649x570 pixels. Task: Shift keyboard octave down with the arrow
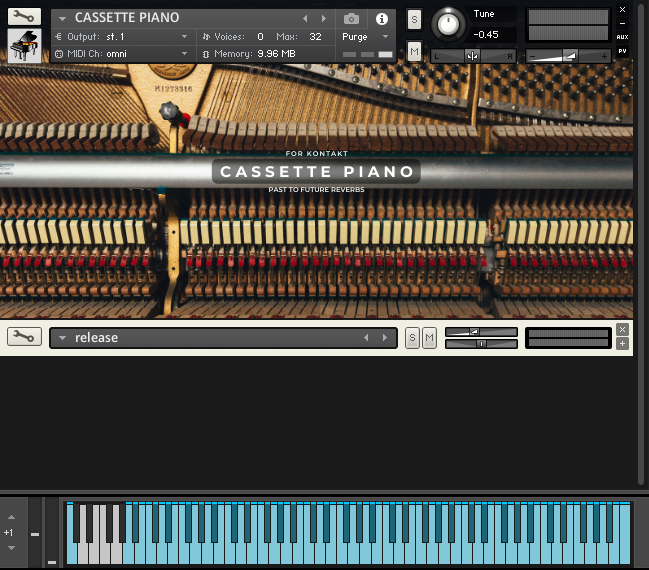[x=12, y=548]
